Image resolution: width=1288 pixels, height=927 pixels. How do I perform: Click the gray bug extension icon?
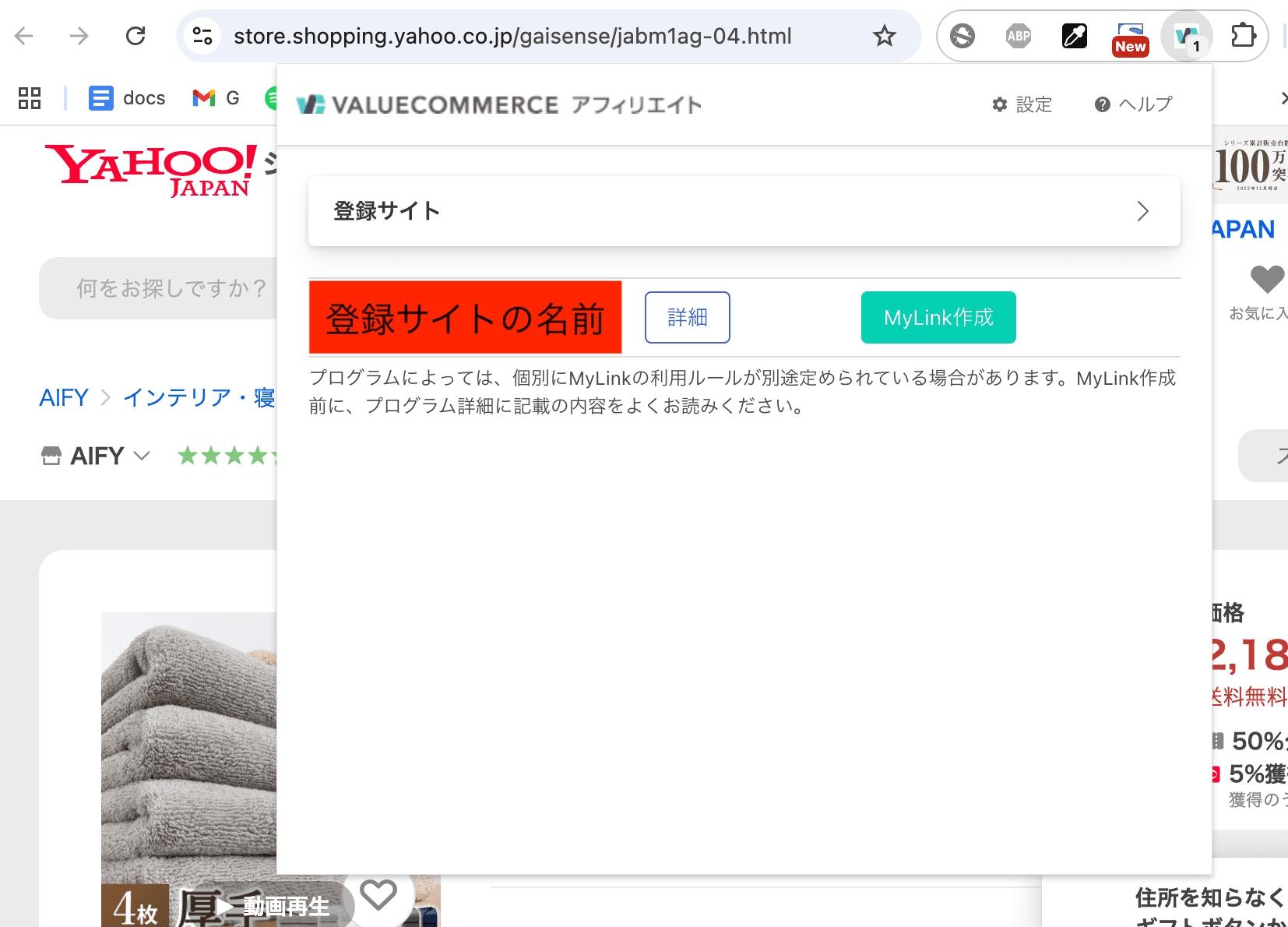(x=962, y=35)
